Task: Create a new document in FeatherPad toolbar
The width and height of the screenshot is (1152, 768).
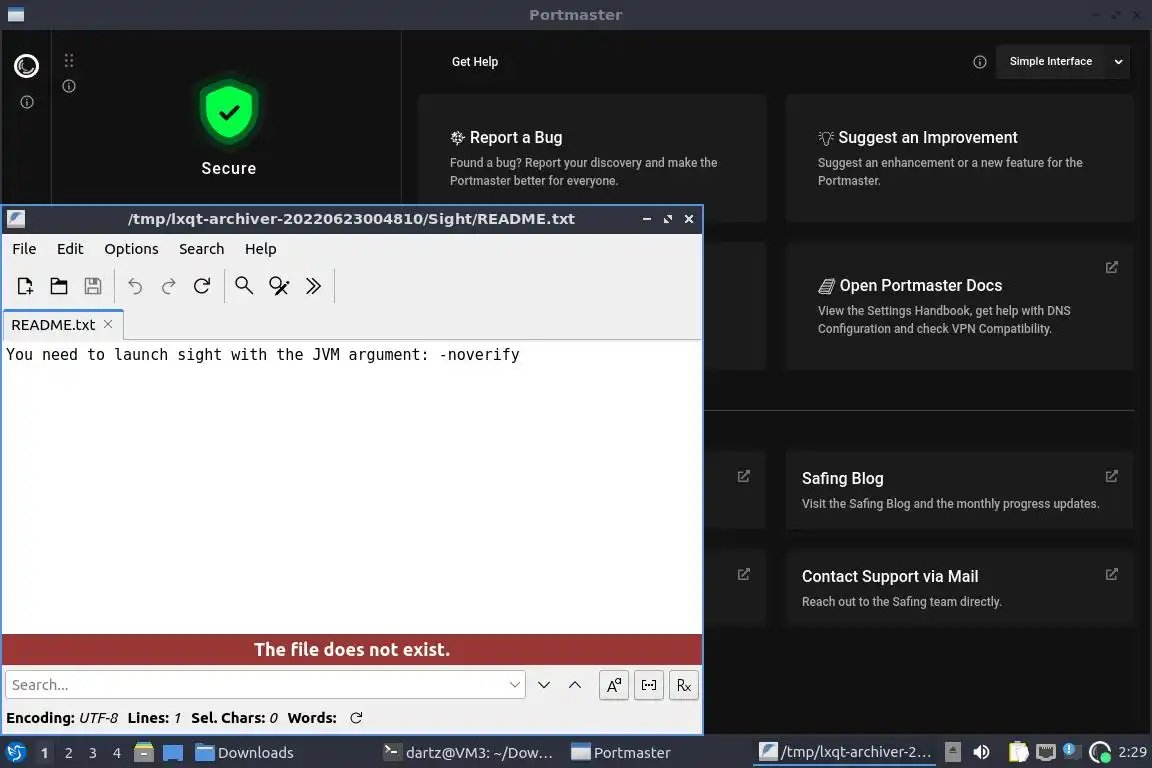Action: pos(25,286)
